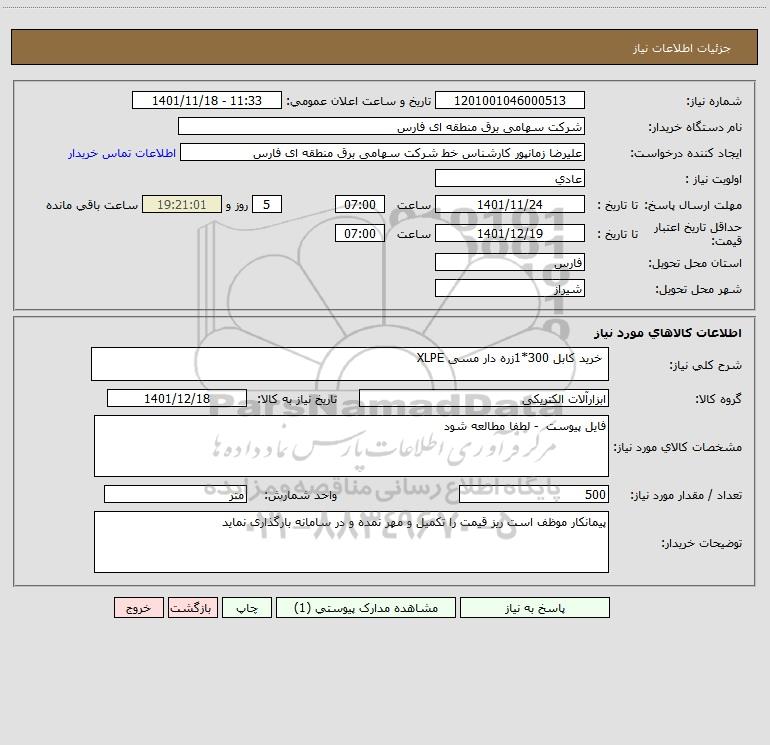Click buyer name field شرکت سهامی برق منطقه ای فارس
The height and width of the screenshot is (745, 770).
point(381,126)
